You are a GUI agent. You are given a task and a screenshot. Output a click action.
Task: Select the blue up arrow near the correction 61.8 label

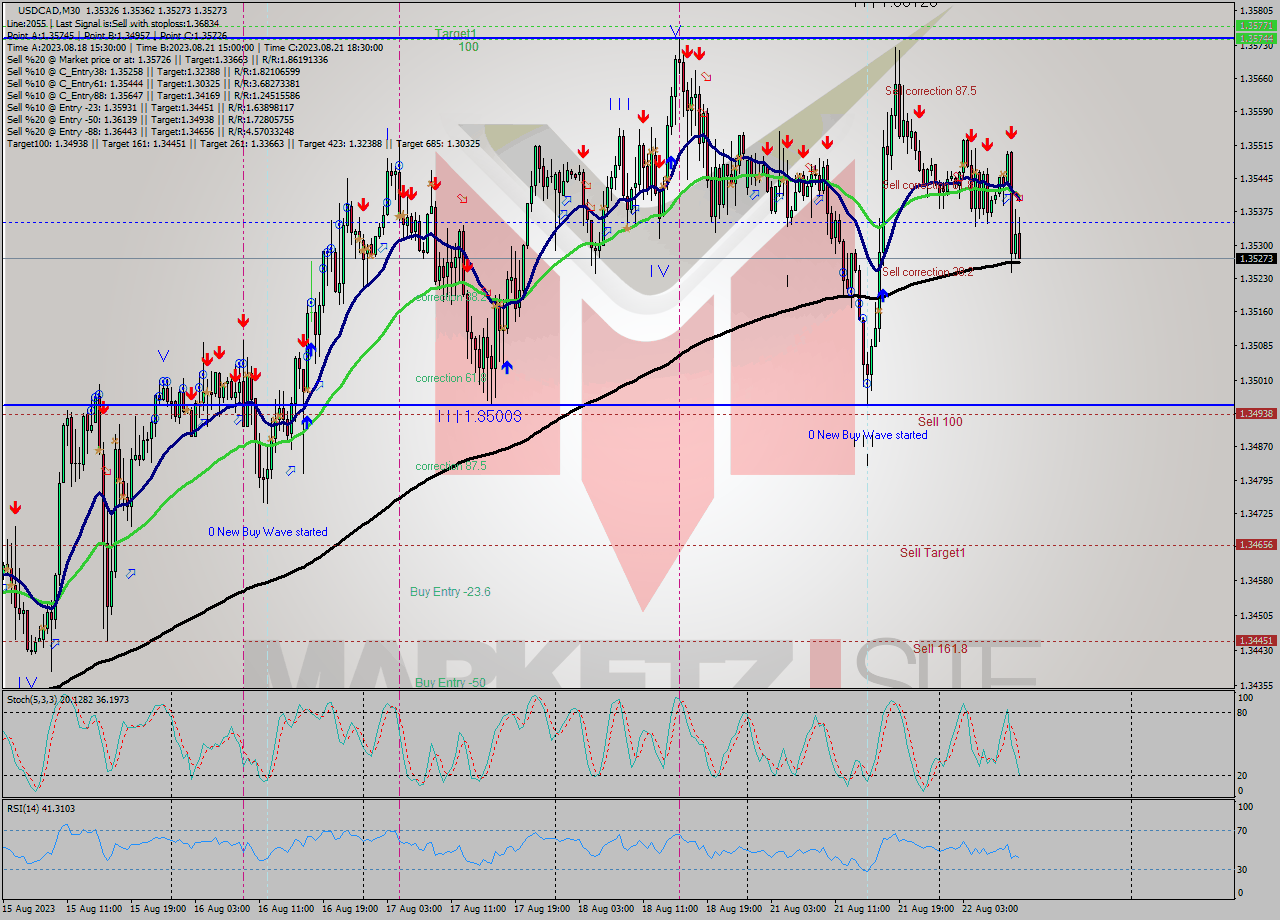pos(507,367)
